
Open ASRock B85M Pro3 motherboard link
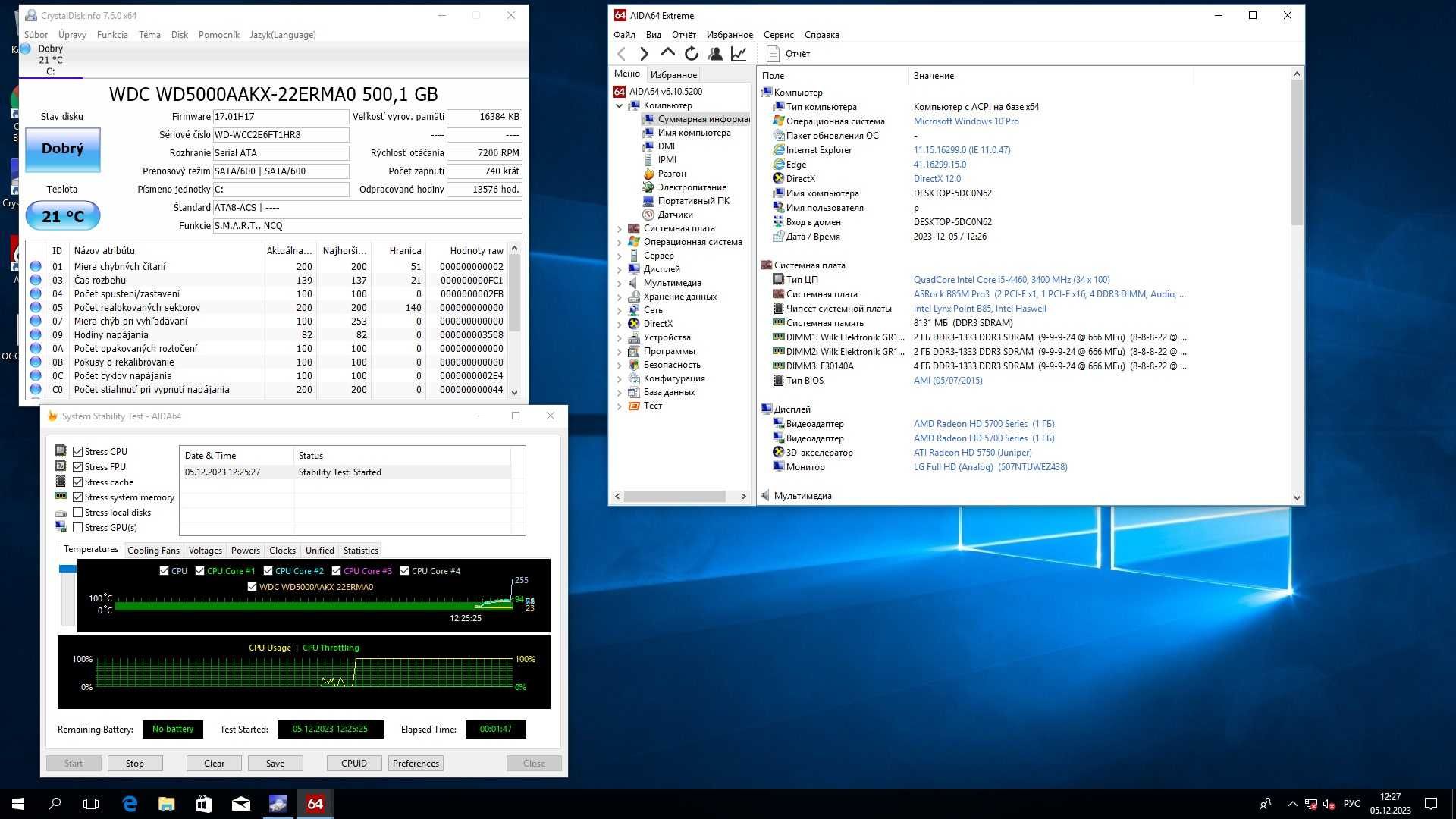1050,294
